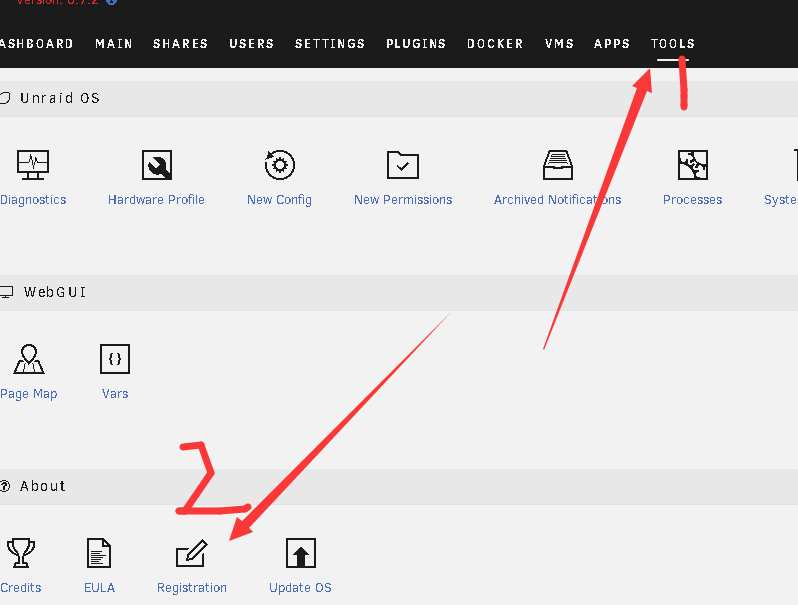The height and width of the screenshot is (605, 798).
Task: Open the Settings tab
Action: click(x=330, y=44)
